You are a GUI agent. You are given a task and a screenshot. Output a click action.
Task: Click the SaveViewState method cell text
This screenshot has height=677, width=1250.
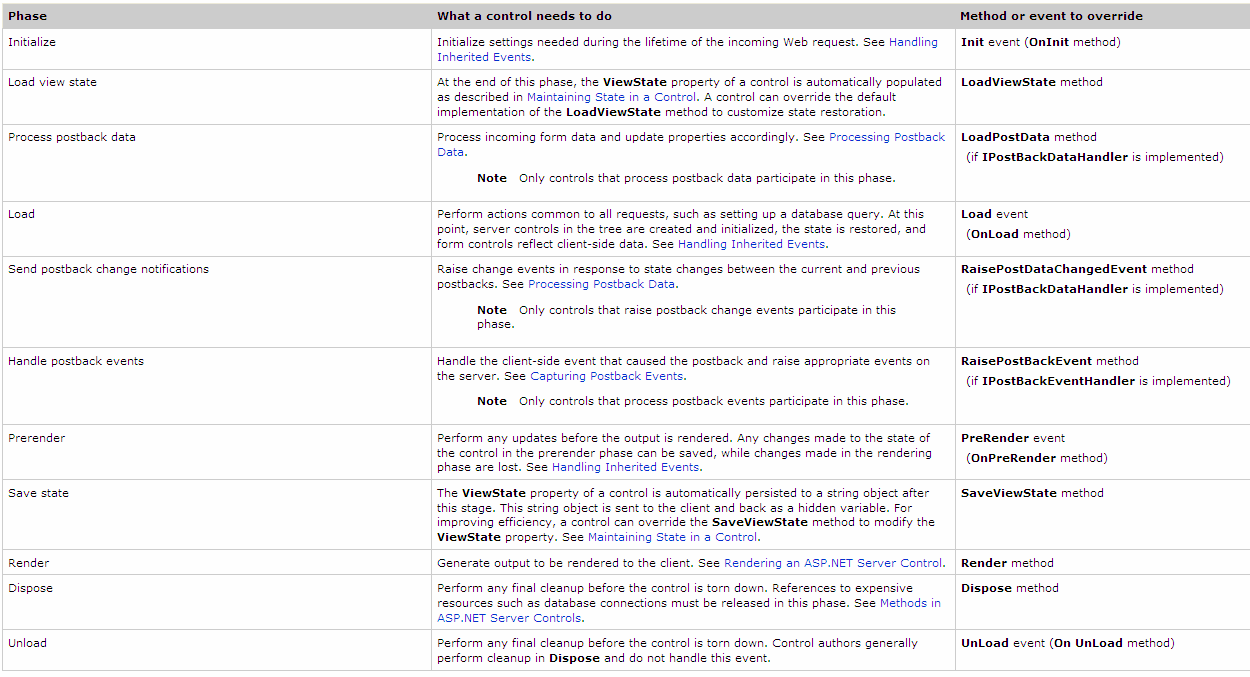(x=1032, y=493)
